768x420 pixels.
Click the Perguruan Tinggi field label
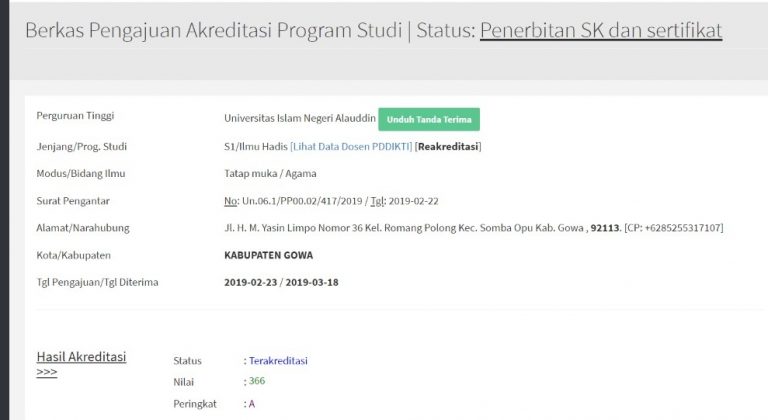74,117
